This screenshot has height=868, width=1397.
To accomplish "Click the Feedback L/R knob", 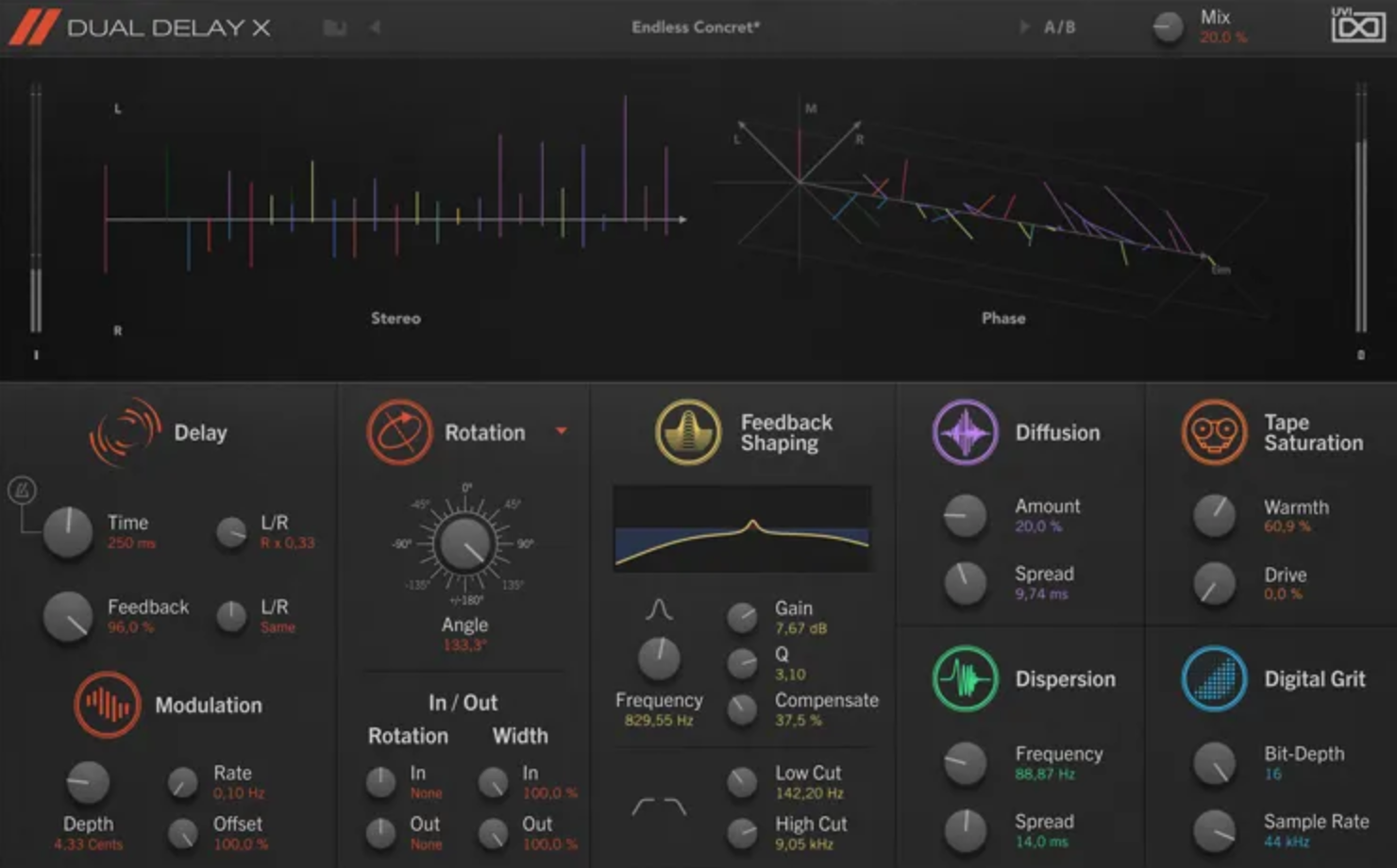I will pyautogui.click(x=231, y=616).
